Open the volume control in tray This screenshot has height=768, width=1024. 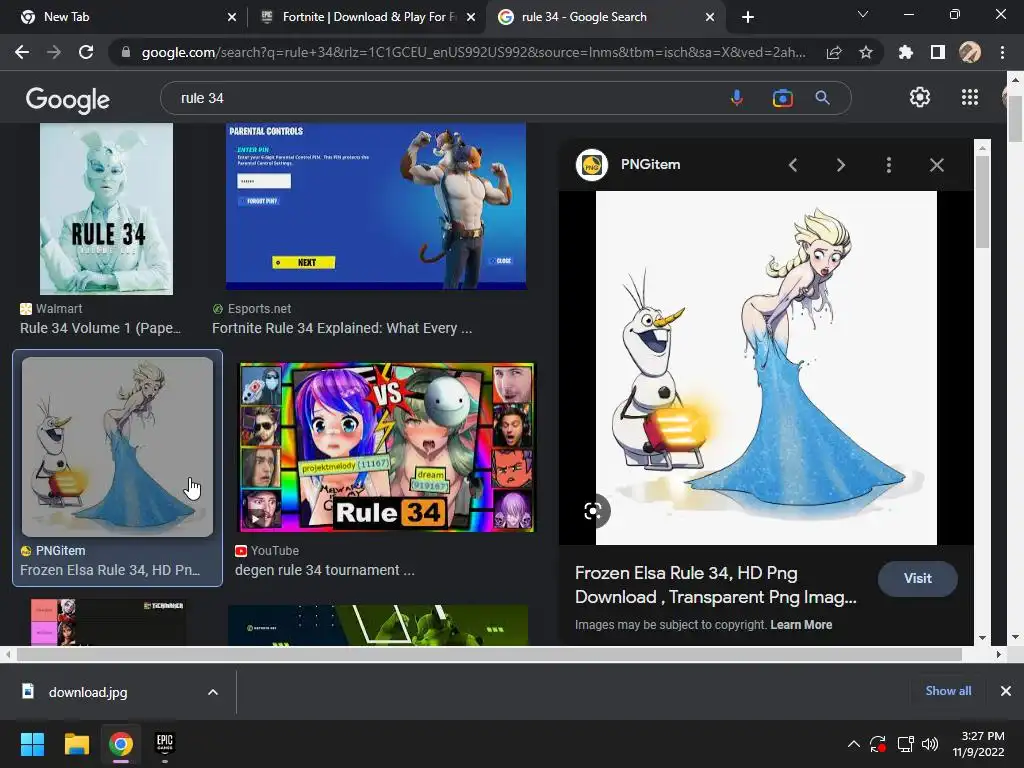pos(930,744)
